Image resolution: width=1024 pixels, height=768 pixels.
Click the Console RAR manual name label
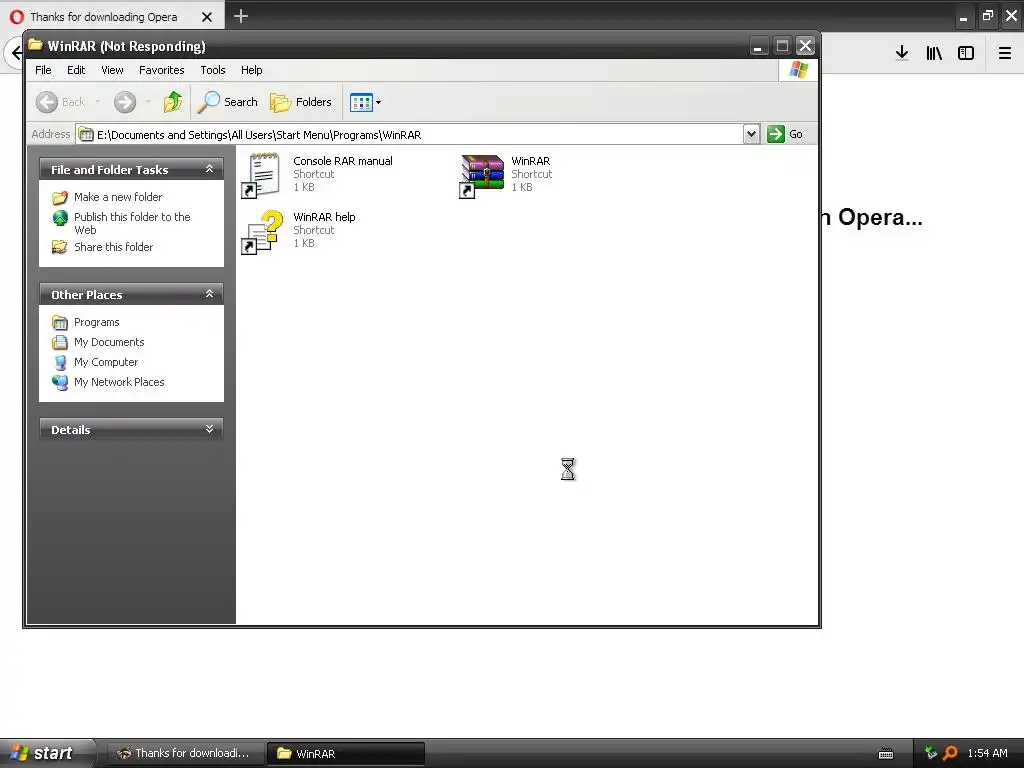pos(342,161)
